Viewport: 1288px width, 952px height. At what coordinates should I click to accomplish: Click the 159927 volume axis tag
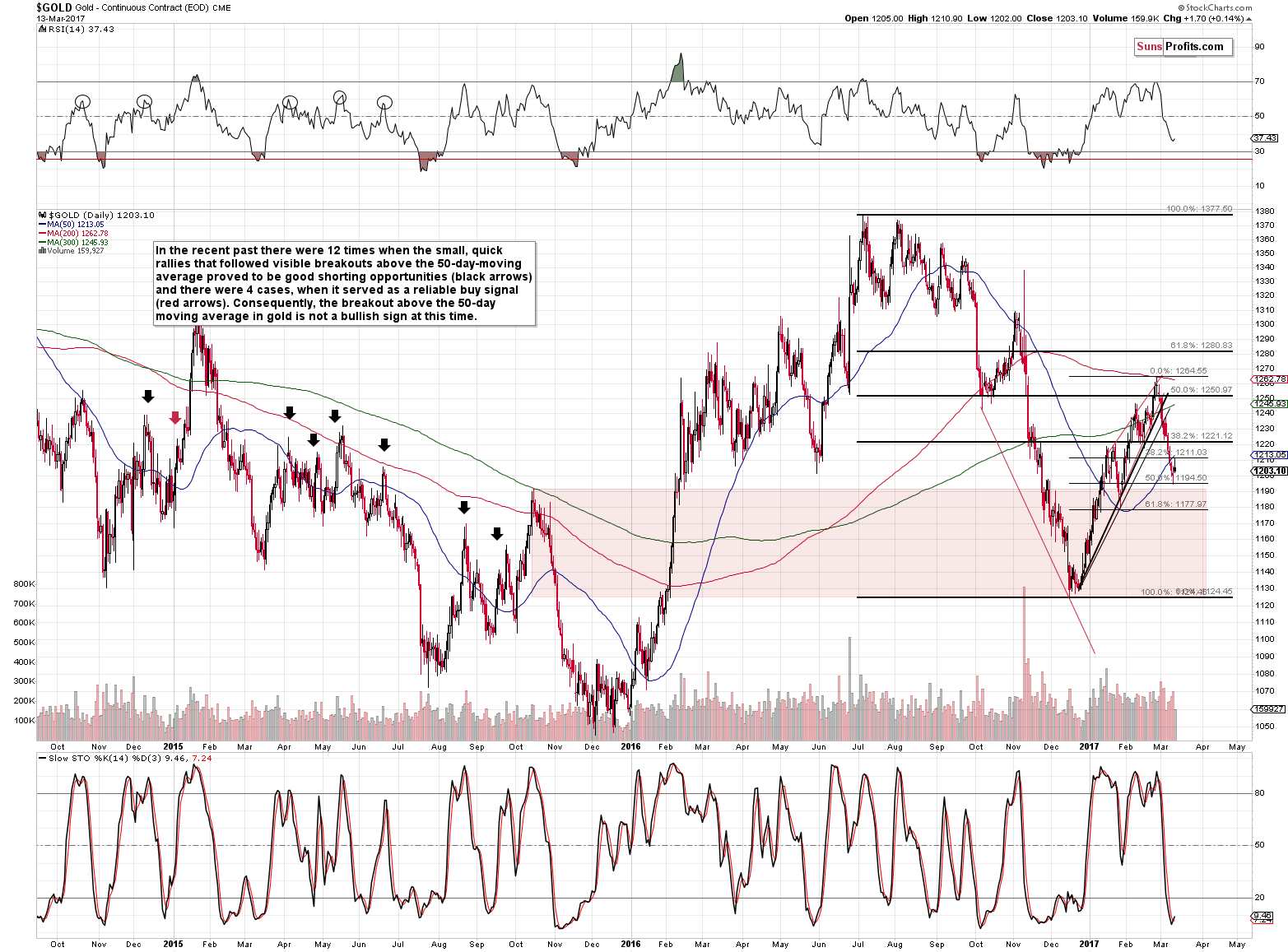click(x=1268, y=709)
